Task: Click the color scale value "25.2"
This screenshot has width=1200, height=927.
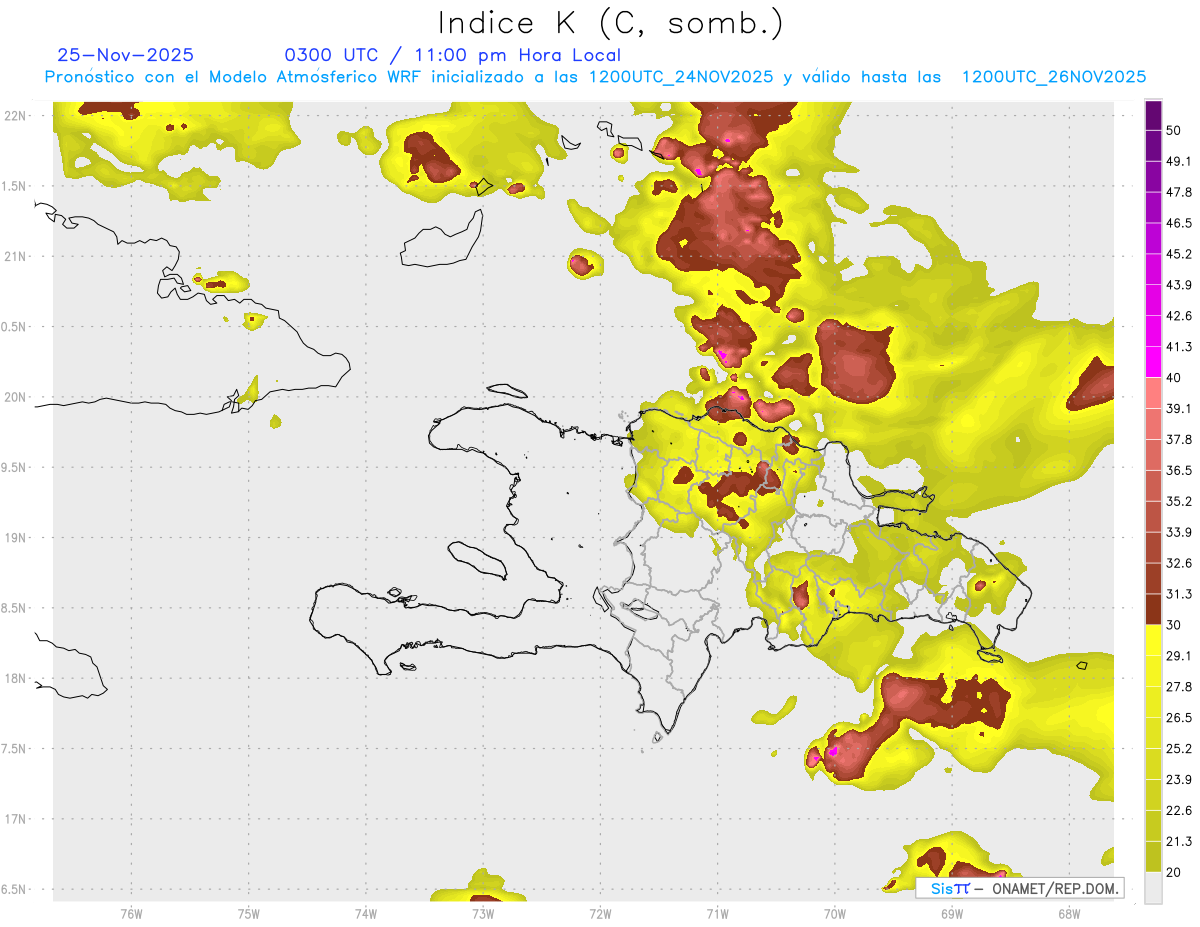Action: coord(1179,748)
